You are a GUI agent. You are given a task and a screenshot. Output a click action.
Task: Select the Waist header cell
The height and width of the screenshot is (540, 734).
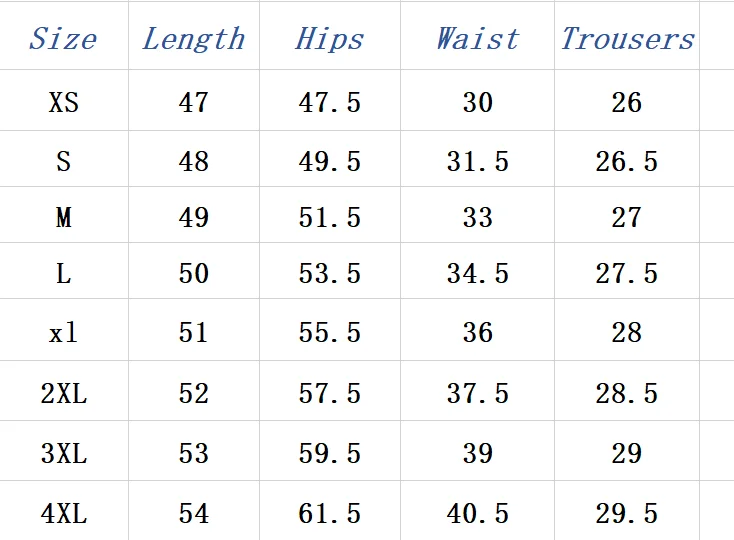click(477, 39)
